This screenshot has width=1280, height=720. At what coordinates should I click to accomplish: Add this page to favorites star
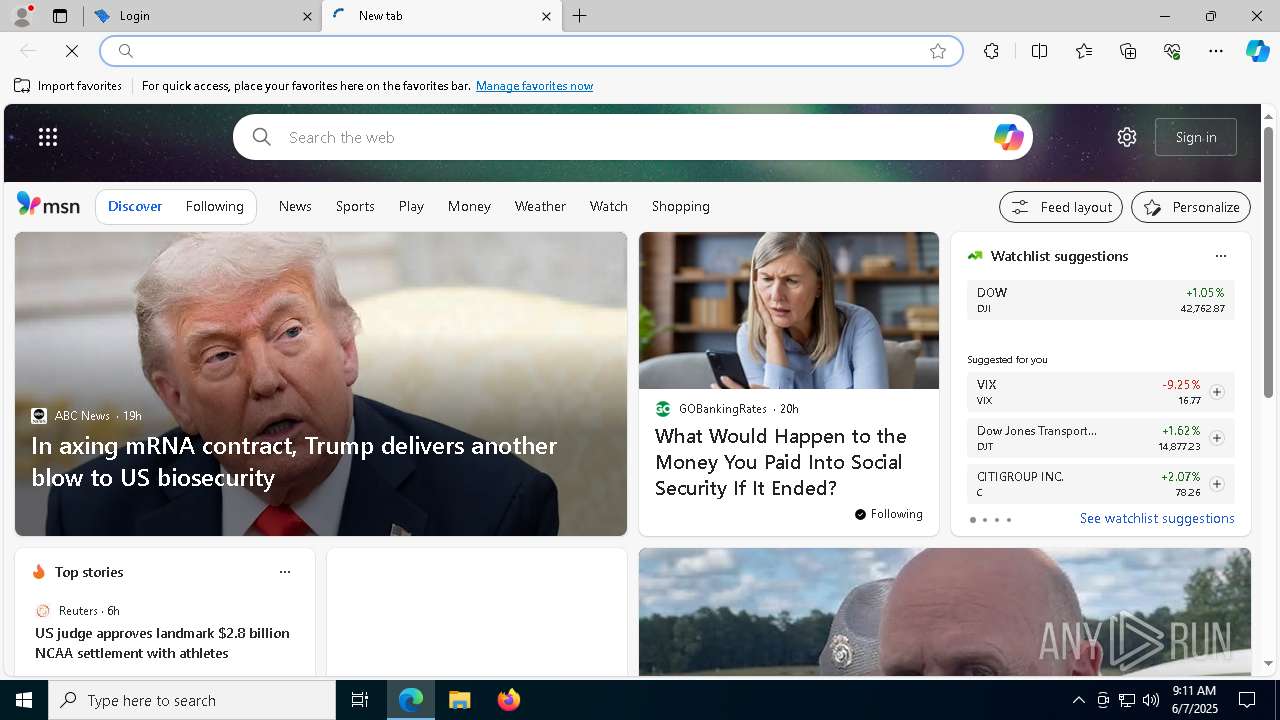click(x=938, y=51)
